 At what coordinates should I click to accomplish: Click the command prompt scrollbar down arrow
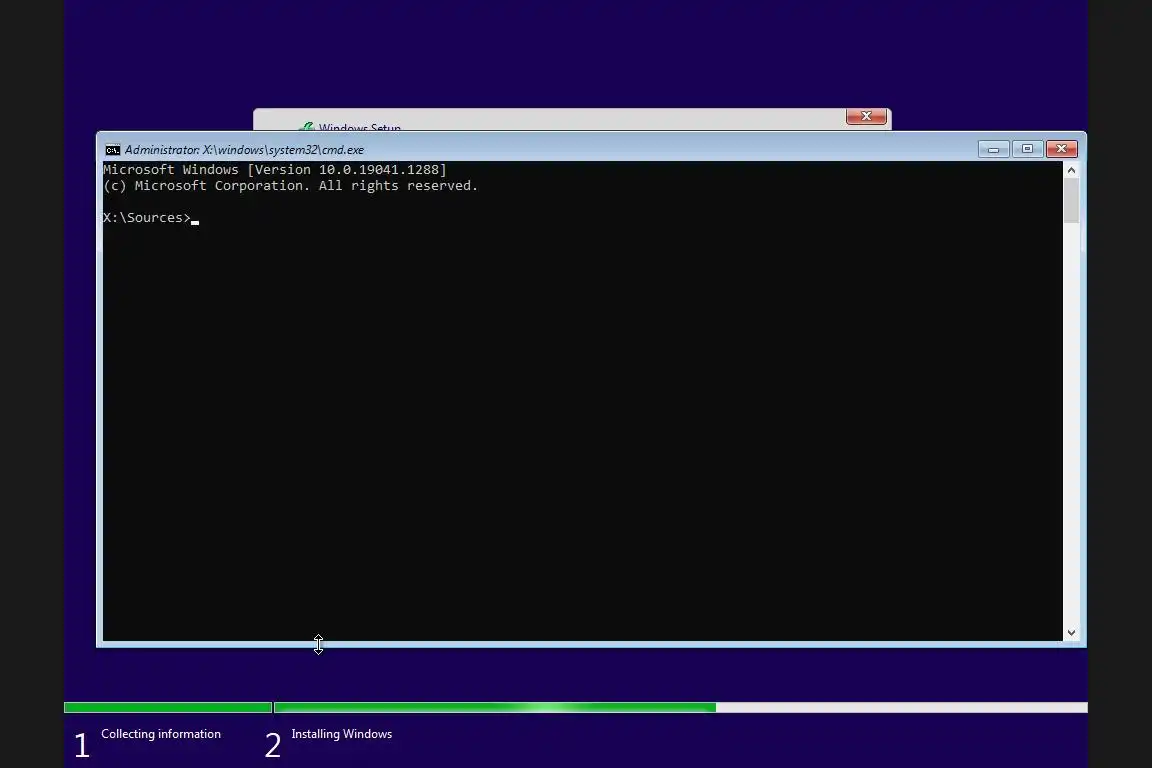tap(1071, 633)
